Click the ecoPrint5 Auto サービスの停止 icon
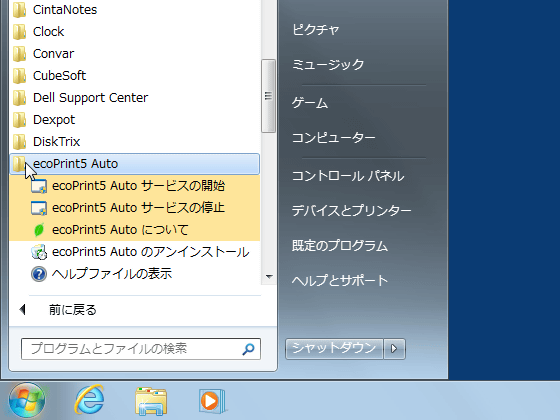The width and height of the screenshot is (560, 420). (x=39, y=208)
